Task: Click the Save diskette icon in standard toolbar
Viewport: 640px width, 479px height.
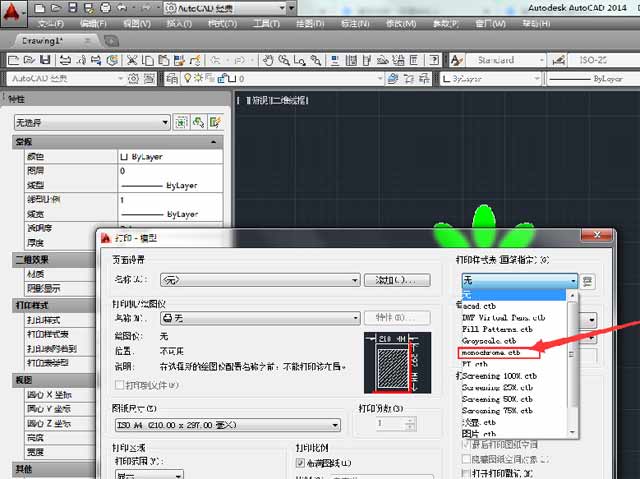Action: [x=45, y=60]
